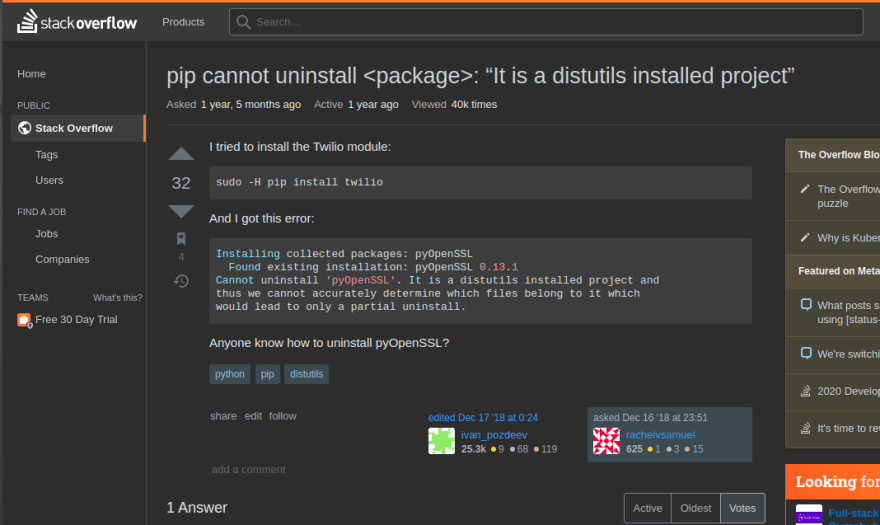Bookmark this question
Image resolution: width=880 pixels, height=525 pixels.
(181, 239)
